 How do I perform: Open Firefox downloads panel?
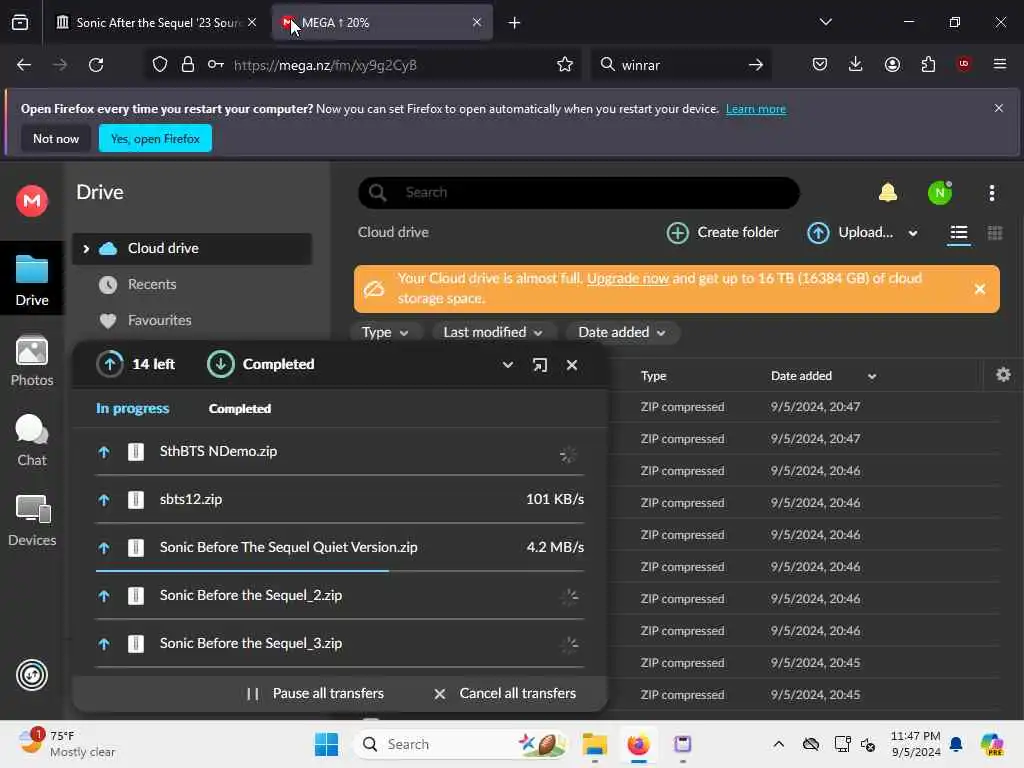point(856,64)
